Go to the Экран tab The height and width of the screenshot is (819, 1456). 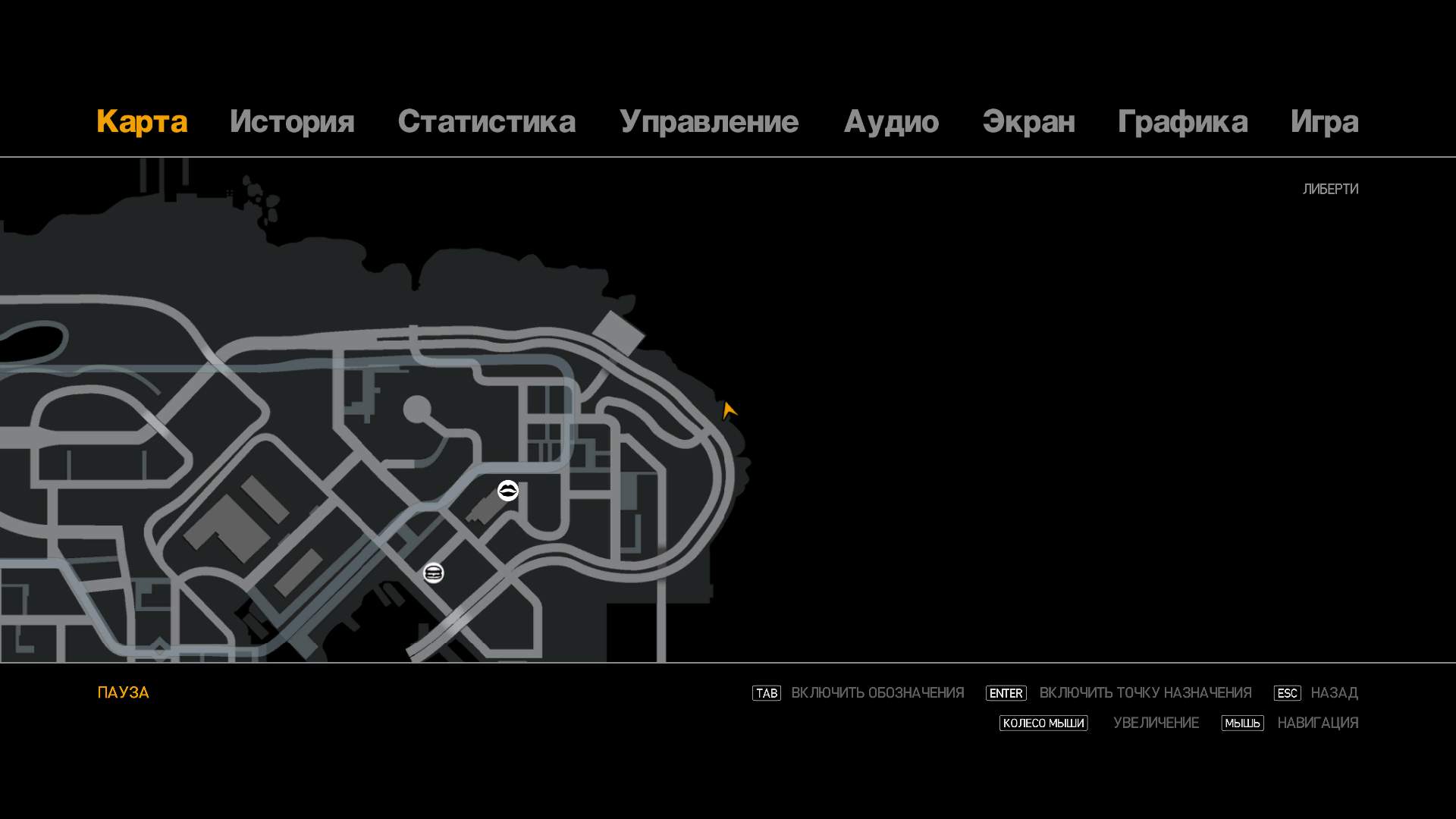click(x=1028, y=122)
